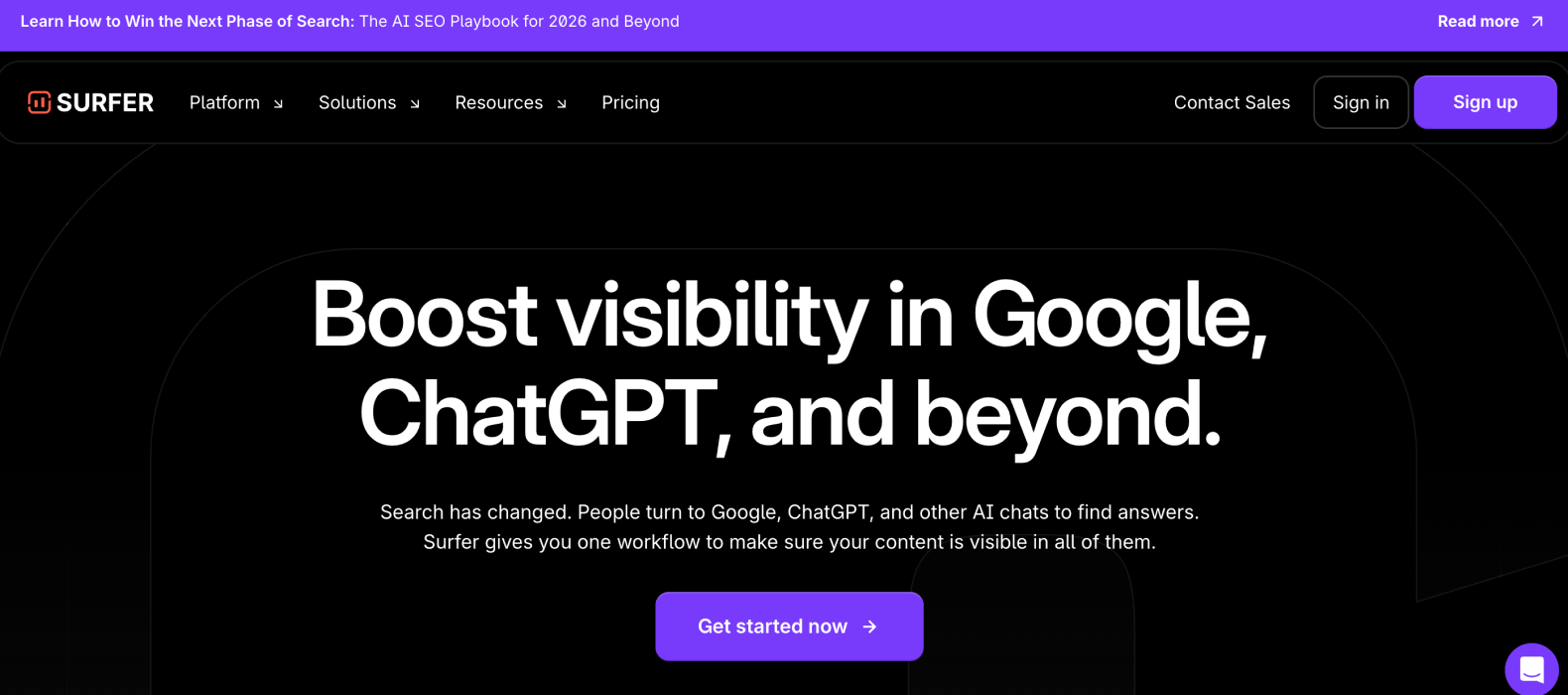Follow the Read more banner link
Screen dimensions: 1568x695
pos(1478,21)
